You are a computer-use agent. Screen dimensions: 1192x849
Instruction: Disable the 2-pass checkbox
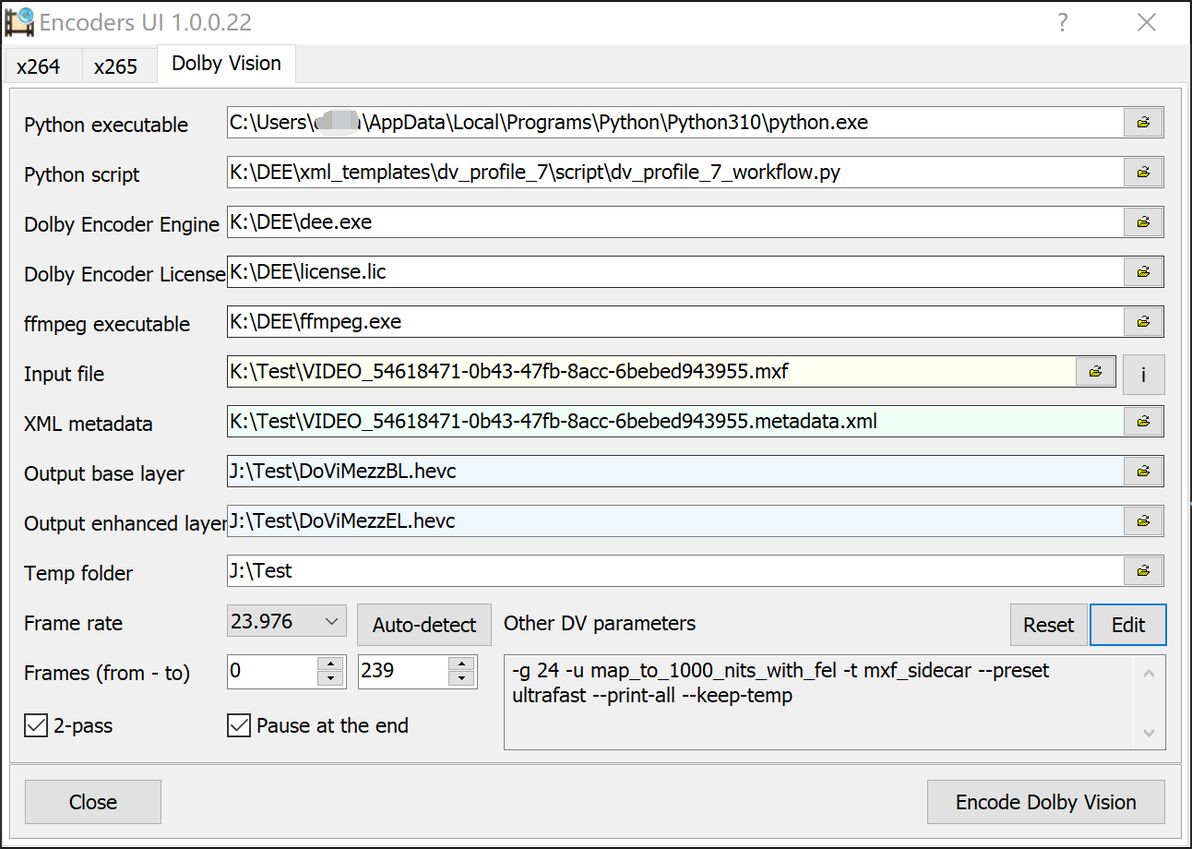point(36,725)
